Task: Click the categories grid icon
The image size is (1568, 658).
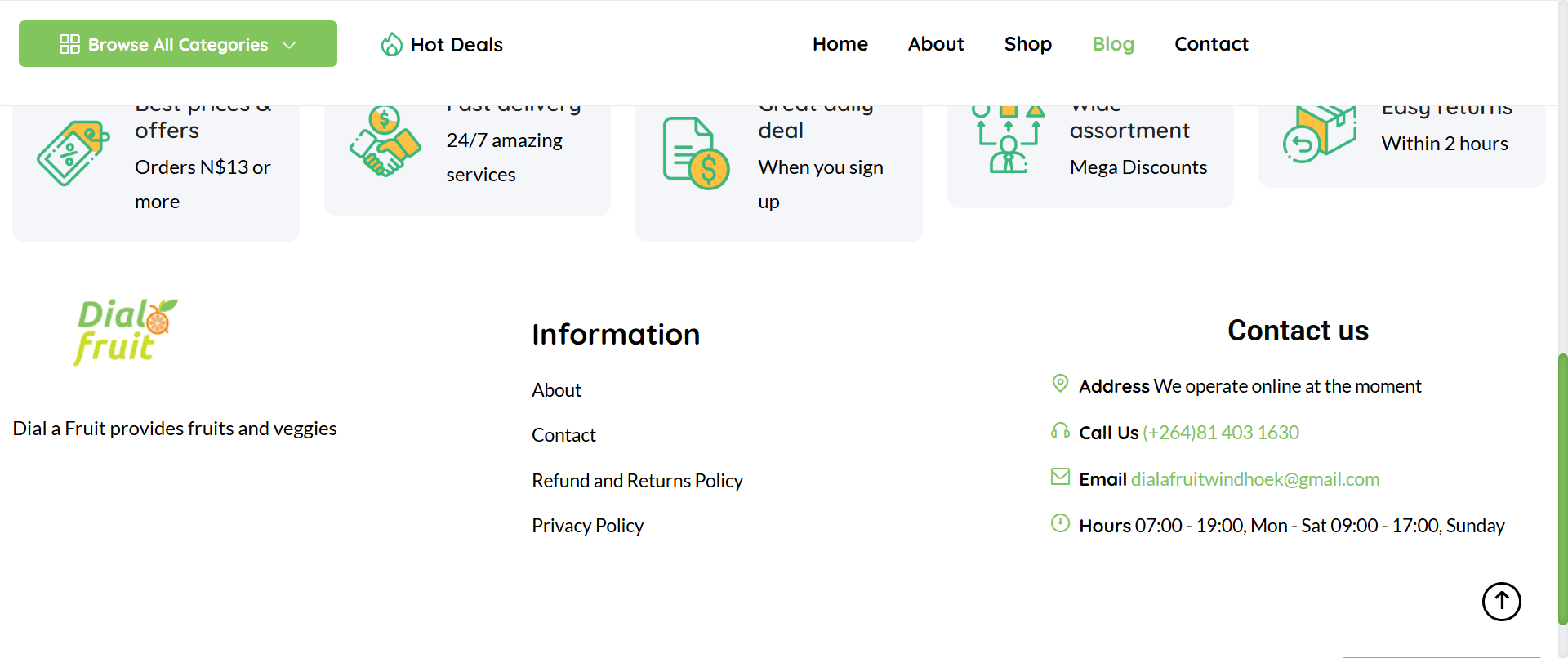Action: 69,44
